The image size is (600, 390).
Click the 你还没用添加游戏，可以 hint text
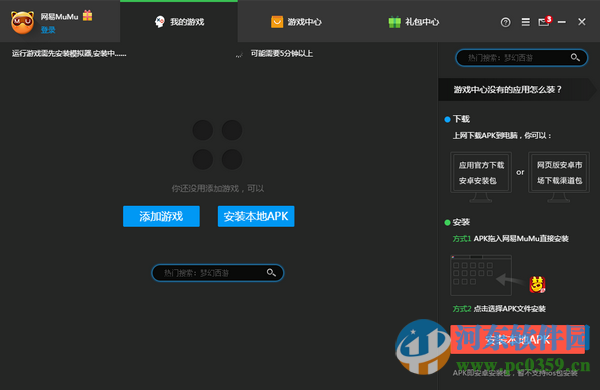point(218,188)
